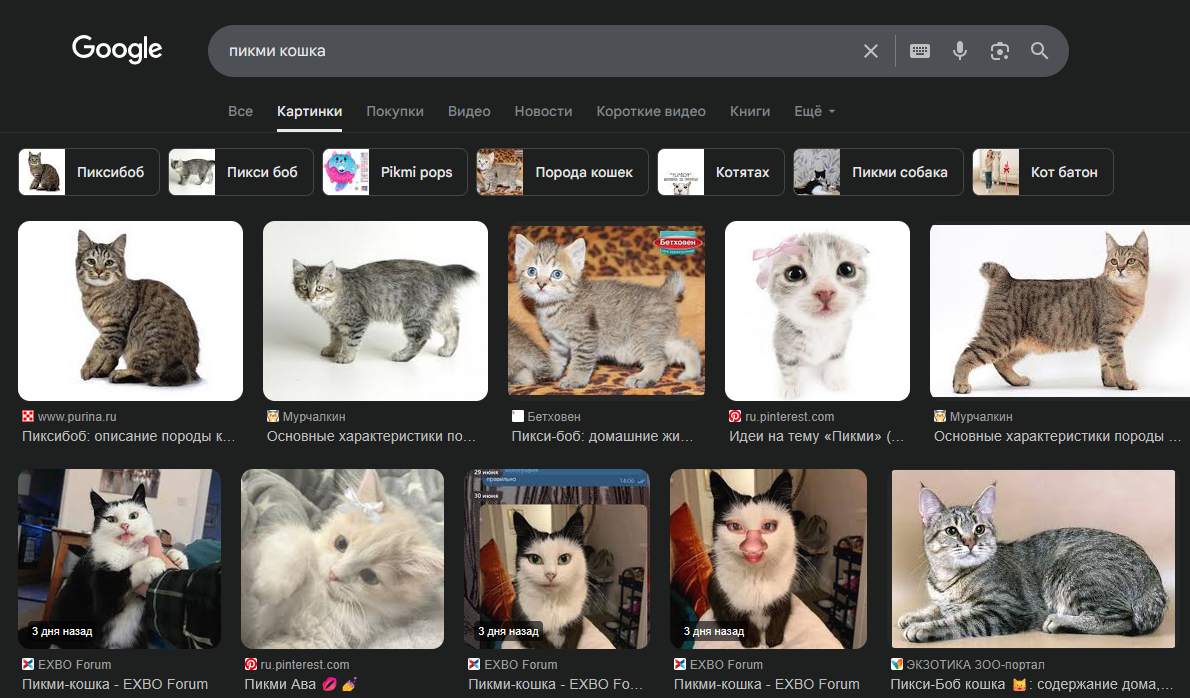Viewport: 1190px width, 698px height.
Task: Click the Бетховен favicon
Action: click(518, 416)
